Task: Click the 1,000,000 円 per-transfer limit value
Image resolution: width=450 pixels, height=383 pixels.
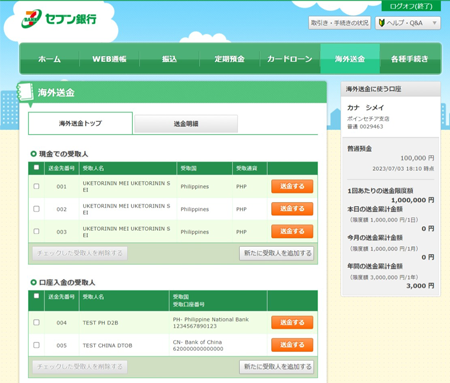Action: click(413, 200)
